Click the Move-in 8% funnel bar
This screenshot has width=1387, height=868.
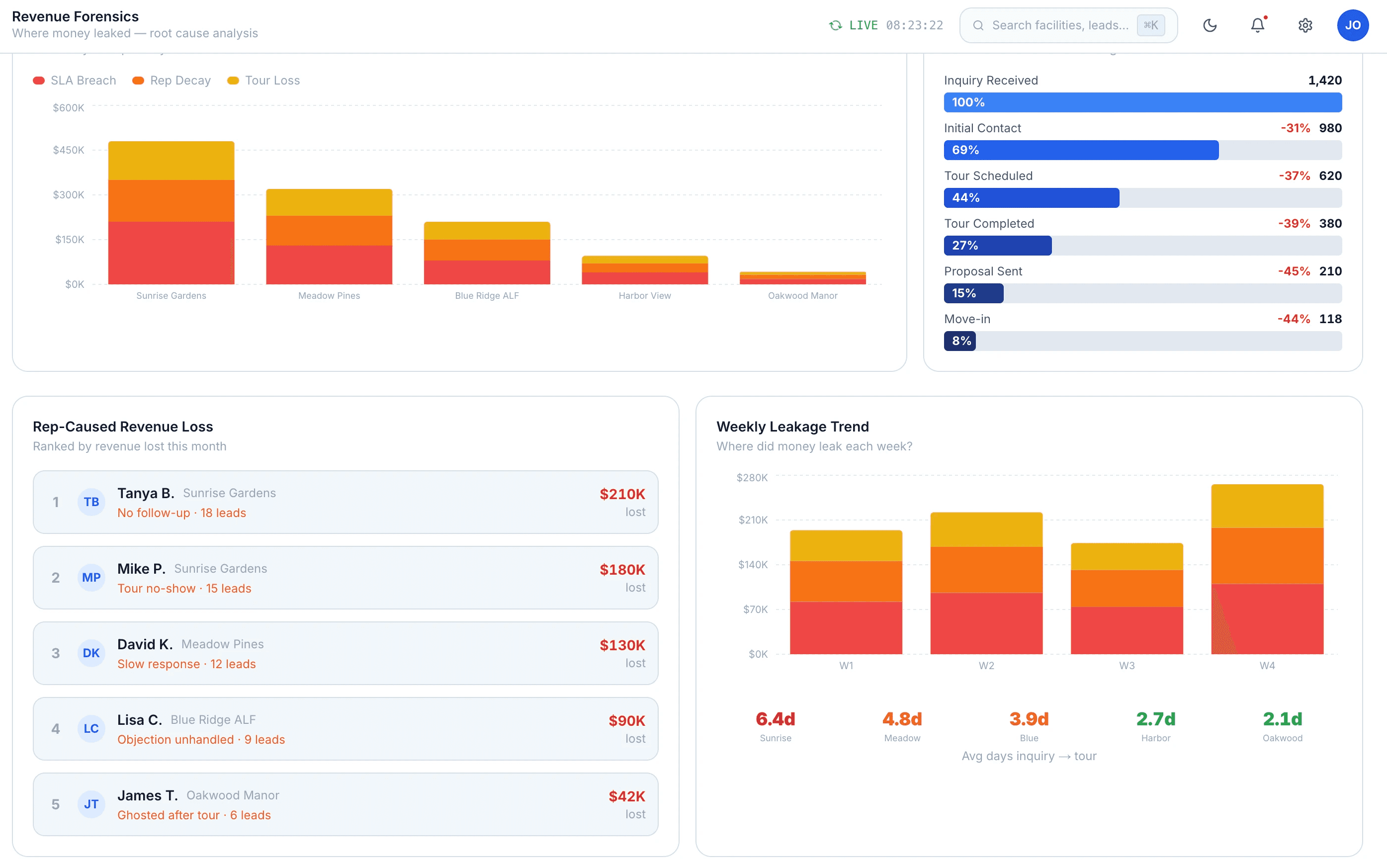click(960, 341)
